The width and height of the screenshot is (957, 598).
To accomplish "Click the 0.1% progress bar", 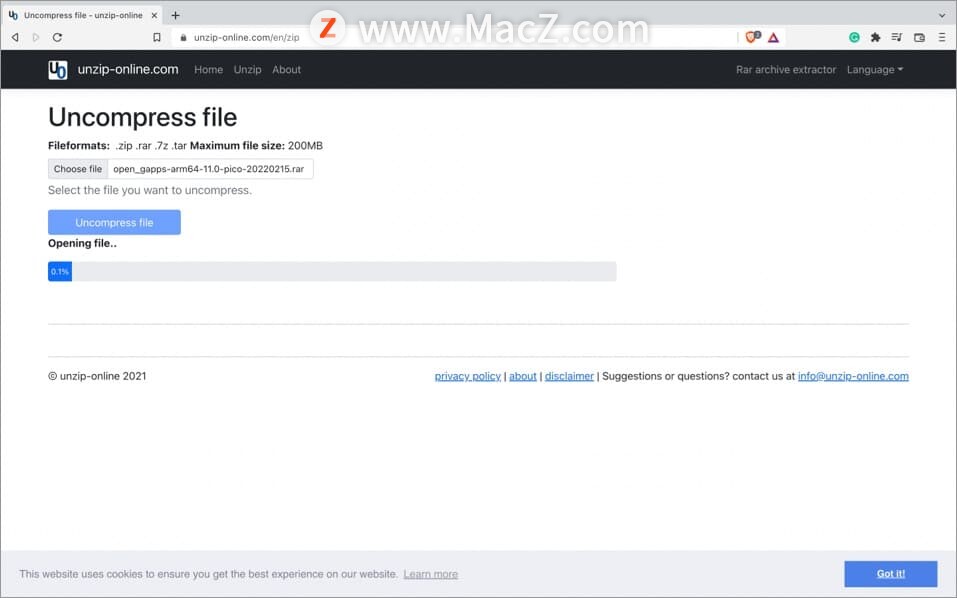I will coord(332,272).
